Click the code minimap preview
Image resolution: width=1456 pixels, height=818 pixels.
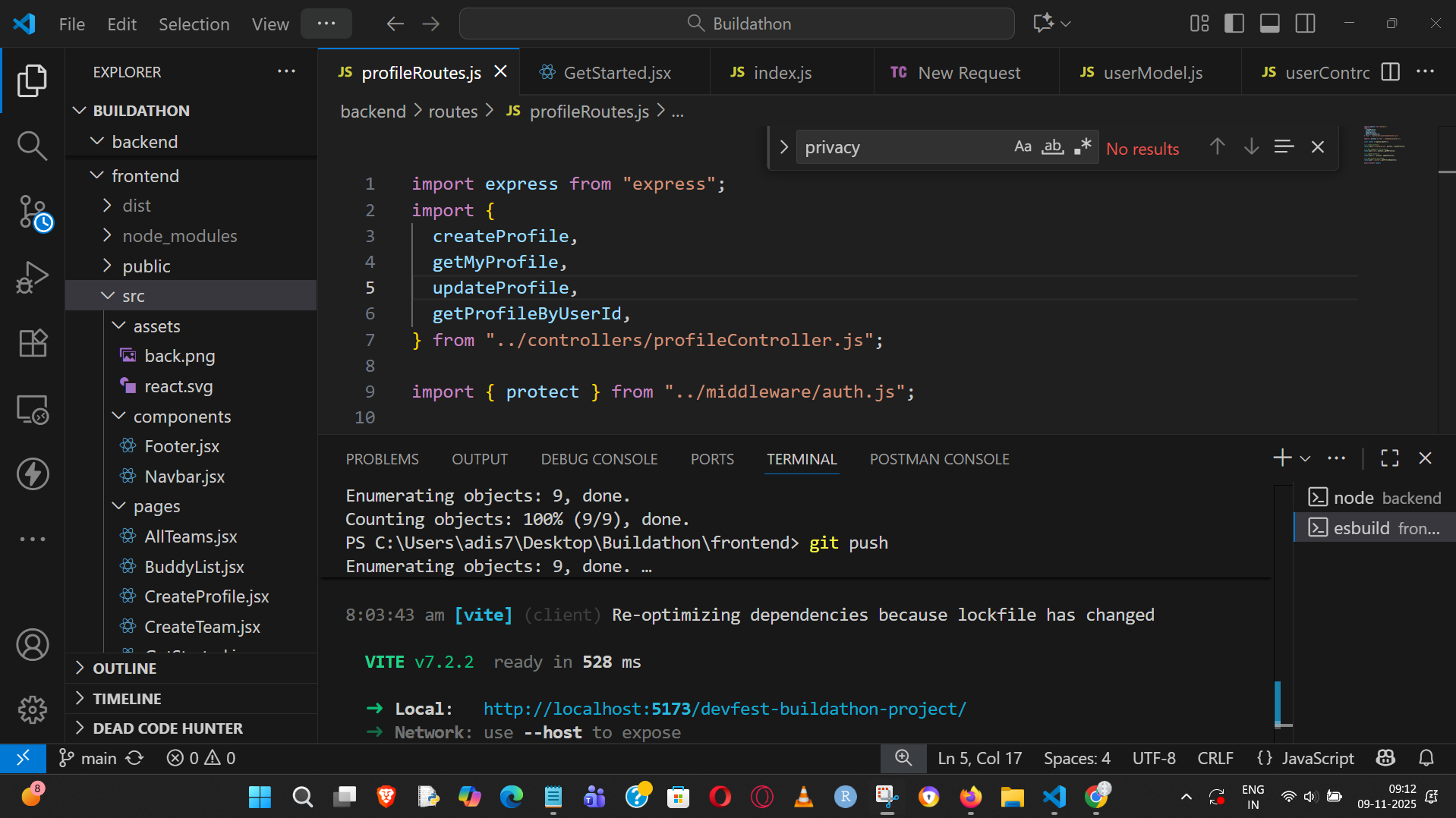[x=1382, y=146]
